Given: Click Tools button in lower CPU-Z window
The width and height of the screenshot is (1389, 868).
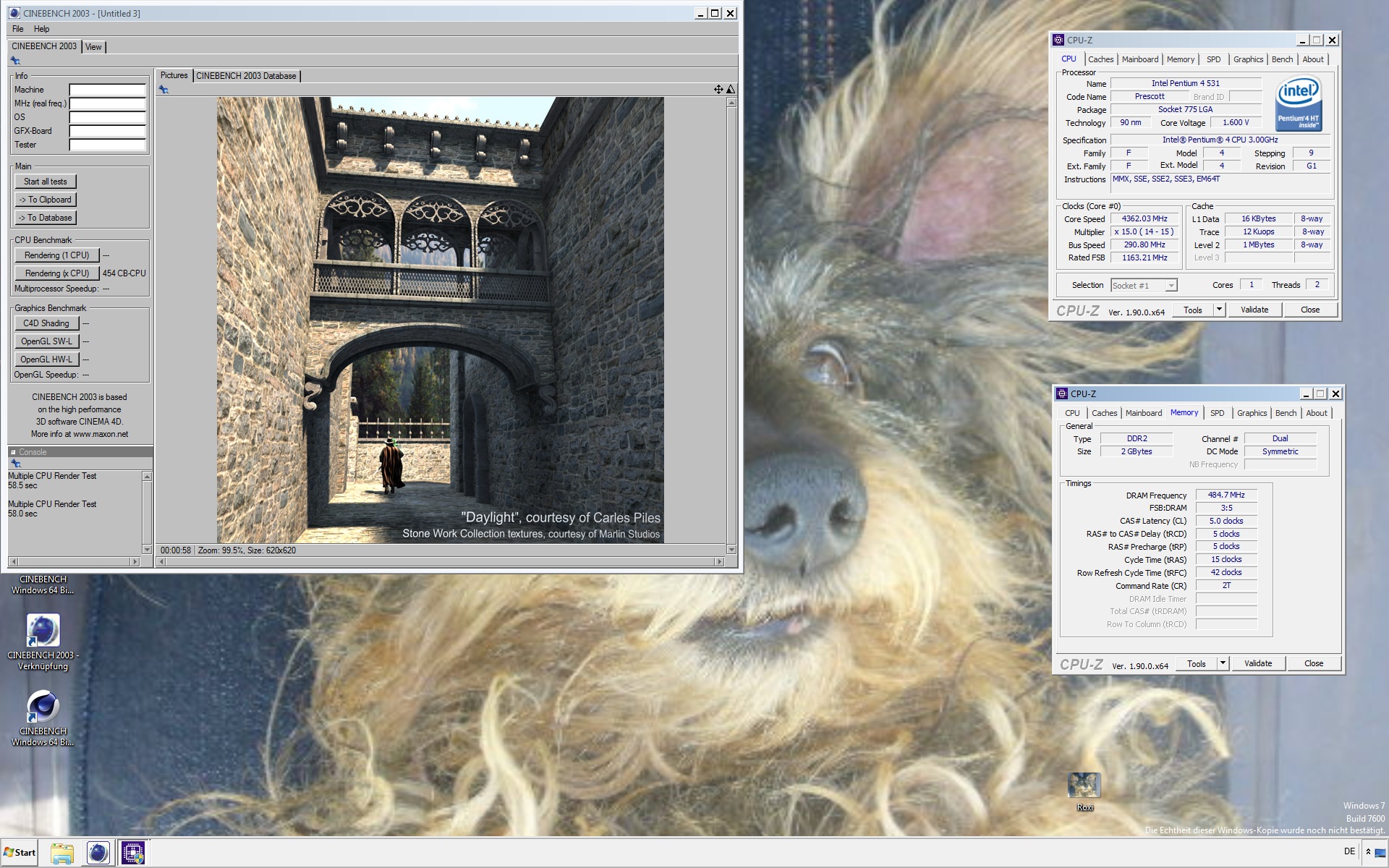Looking at the screenshot, I should coord(1197,663).
